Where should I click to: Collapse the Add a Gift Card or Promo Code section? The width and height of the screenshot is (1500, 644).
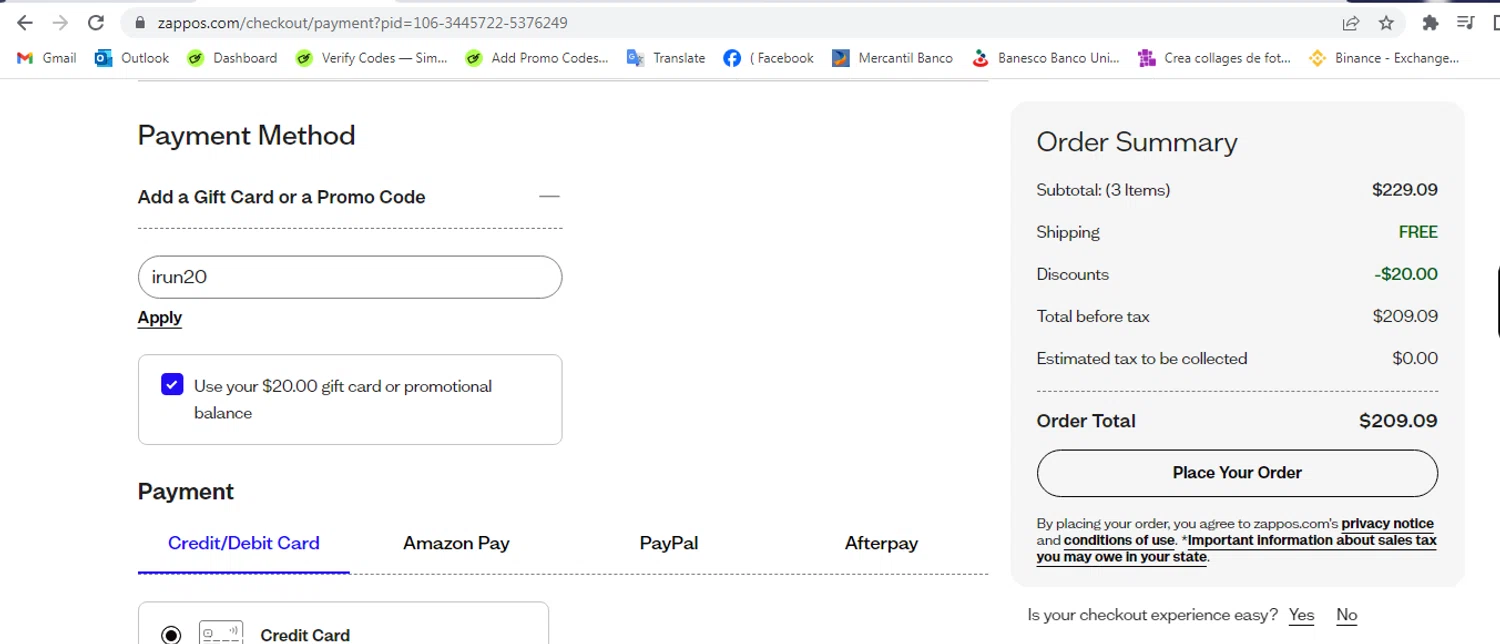[x=549, y=197]
